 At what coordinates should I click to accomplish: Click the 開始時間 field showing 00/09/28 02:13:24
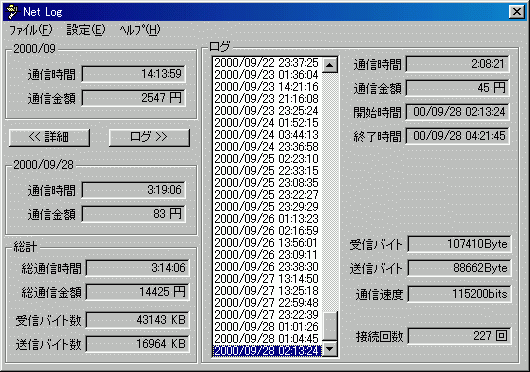[x=458, y=112]
